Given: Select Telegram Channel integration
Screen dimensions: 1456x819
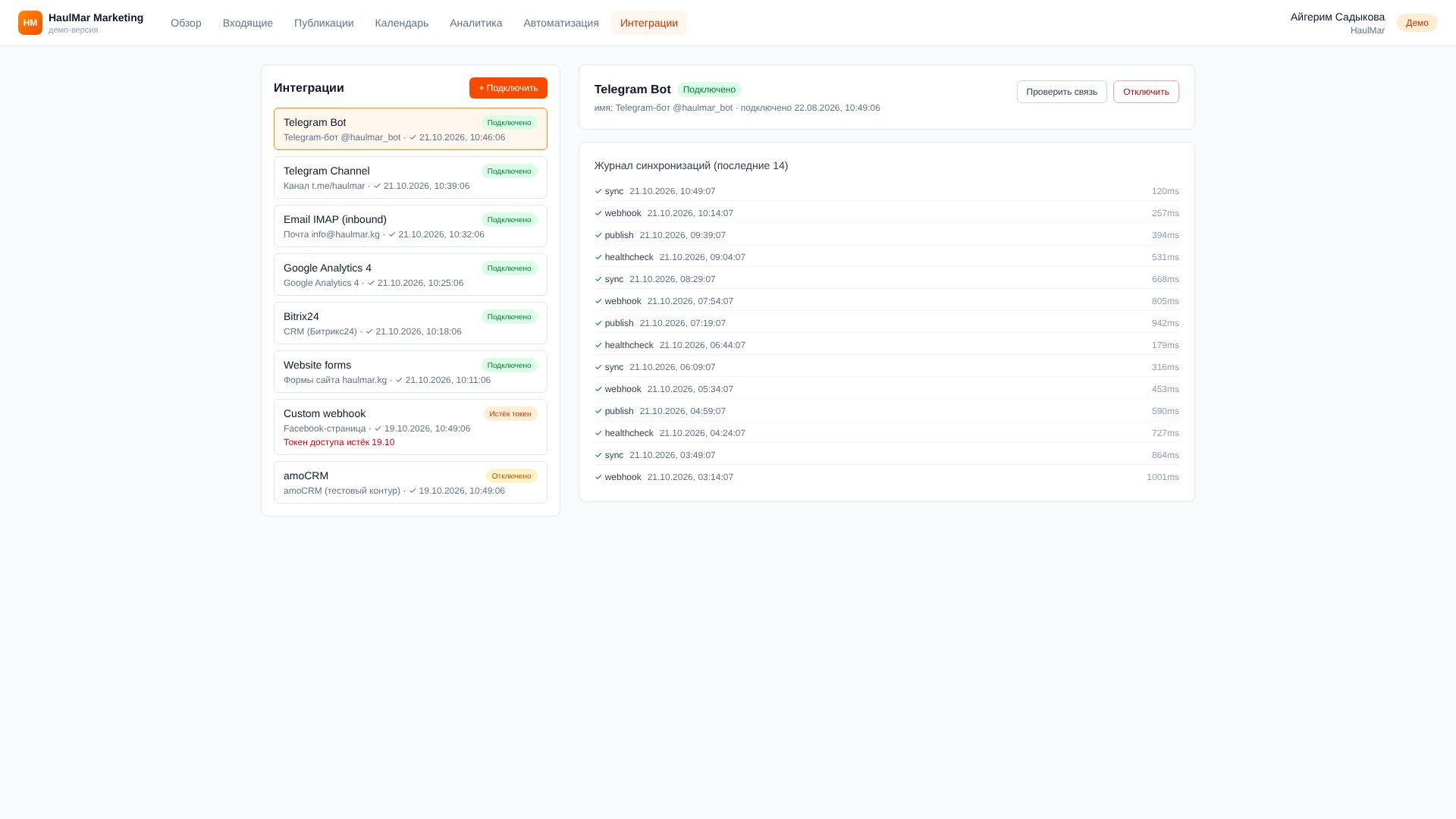Looking at the screenshot, I should pyautogui.click(x=410, y=177).
